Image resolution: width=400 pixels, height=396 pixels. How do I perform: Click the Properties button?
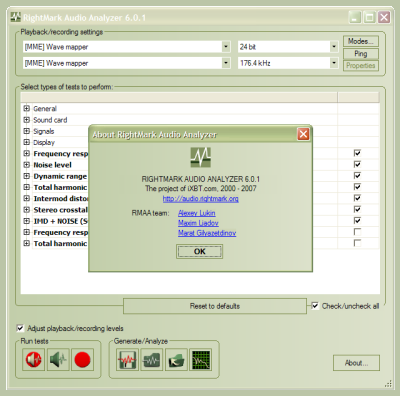pyautogui.click(x=361, y=65)
